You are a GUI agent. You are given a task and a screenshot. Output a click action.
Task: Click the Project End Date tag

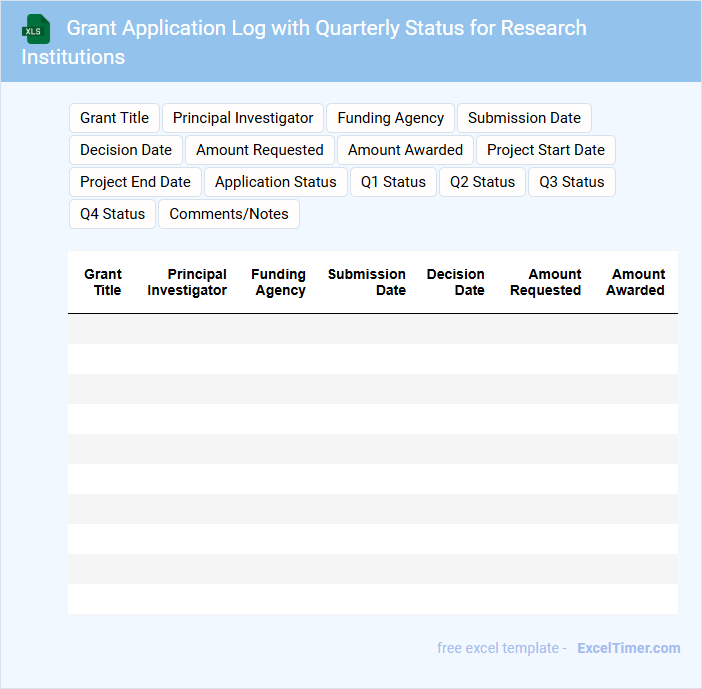(135, 182)
